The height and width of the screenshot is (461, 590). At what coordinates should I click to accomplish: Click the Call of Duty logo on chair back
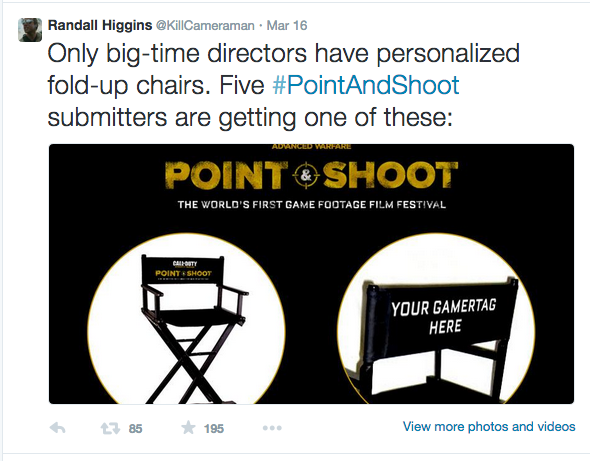(x=185, y=263)
